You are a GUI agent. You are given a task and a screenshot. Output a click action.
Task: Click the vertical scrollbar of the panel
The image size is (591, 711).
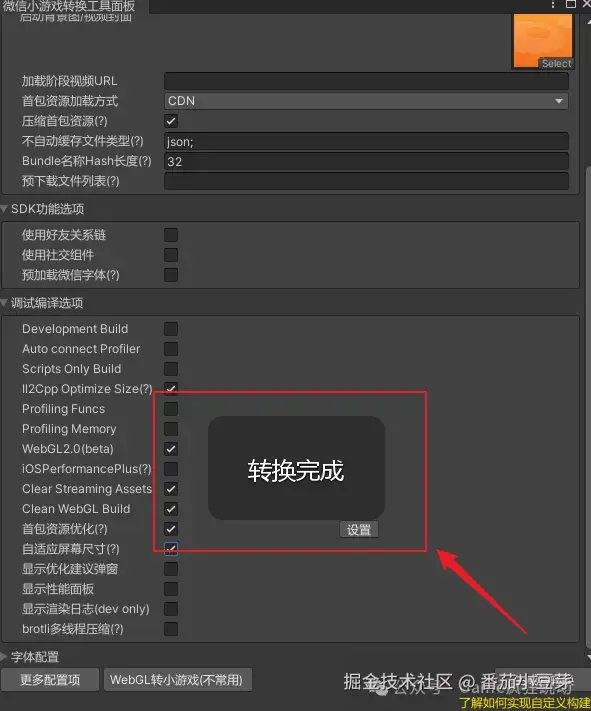click(588, 408)
